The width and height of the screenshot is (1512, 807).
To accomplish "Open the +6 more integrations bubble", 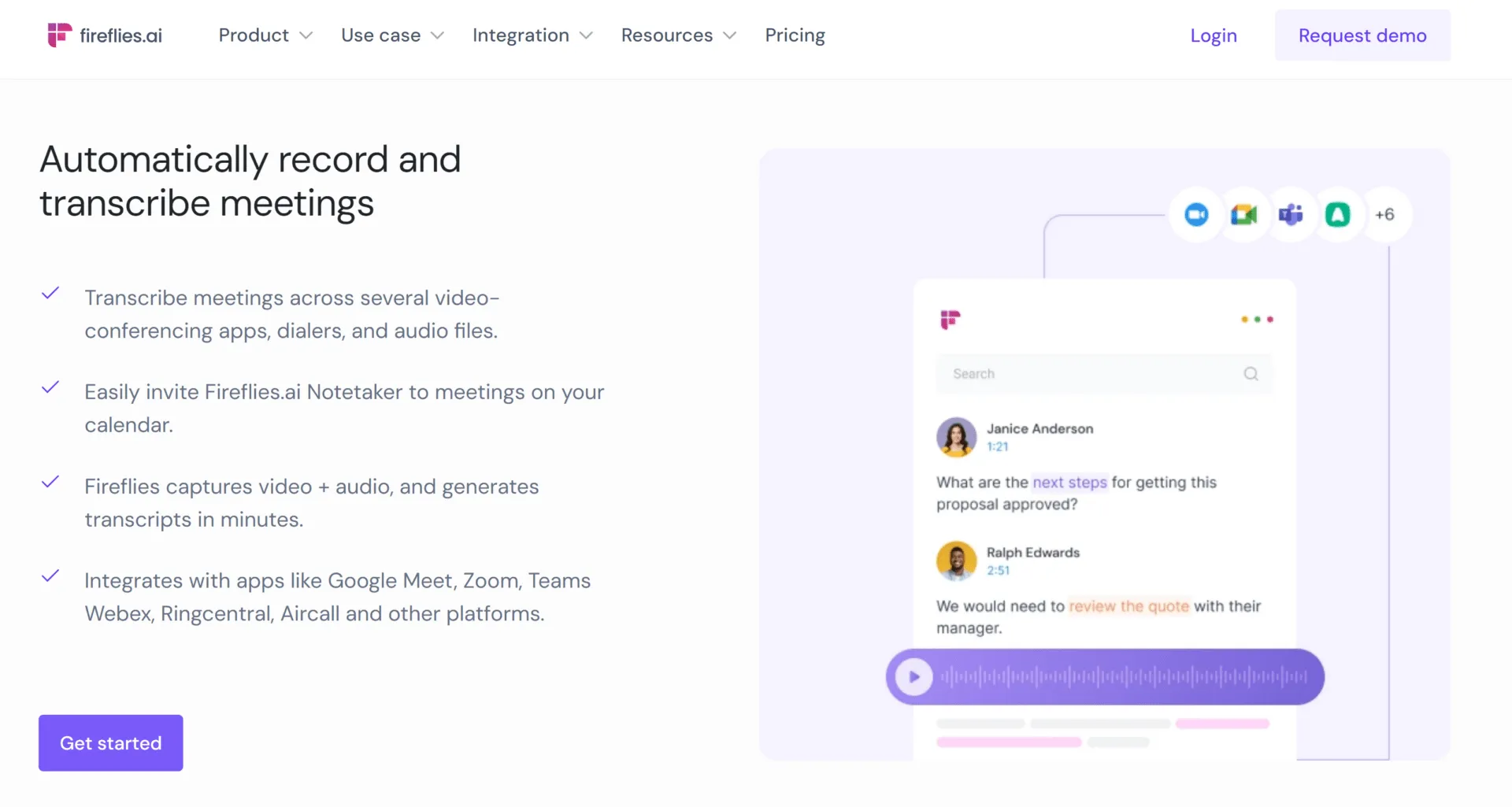I will point(1384,215).
